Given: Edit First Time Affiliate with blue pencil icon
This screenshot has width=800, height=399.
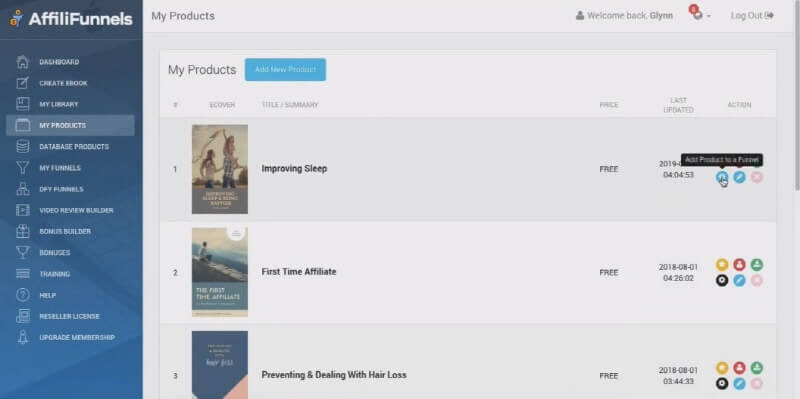Looking at the screenshot, I should click(x=739, y=281).
